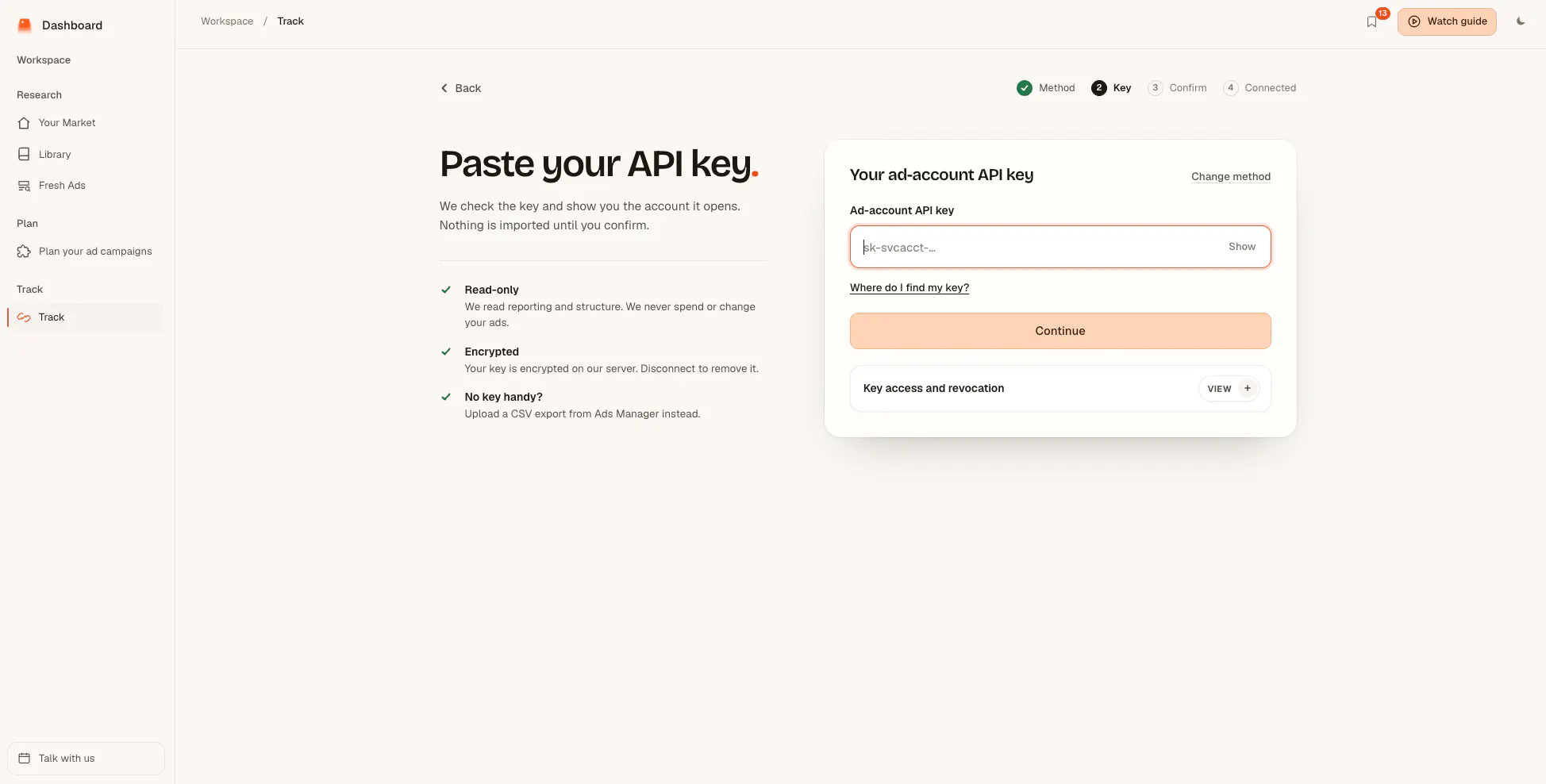This screenshot has width=1546, height=784.
Task: Expand Key access and revocation section
Action: 1060,389
